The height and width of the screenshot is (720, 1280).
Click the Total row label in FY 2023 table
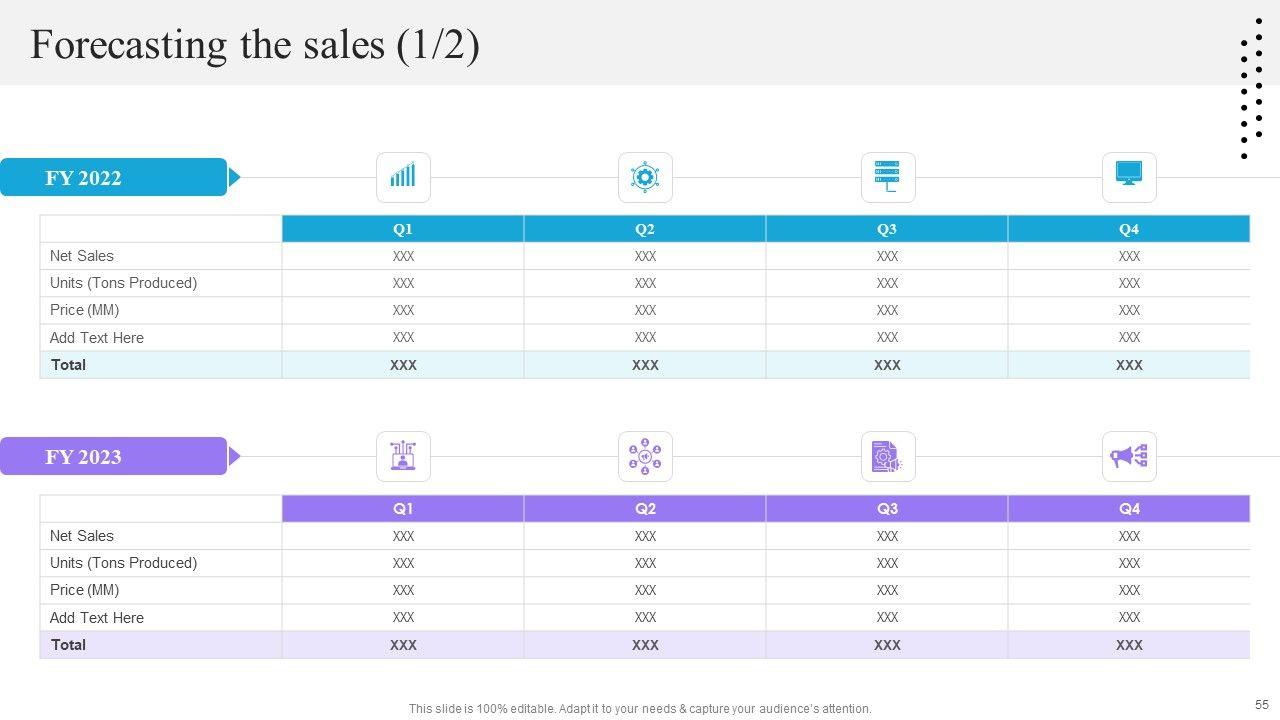pyautogui.click(x=68, y=645)
